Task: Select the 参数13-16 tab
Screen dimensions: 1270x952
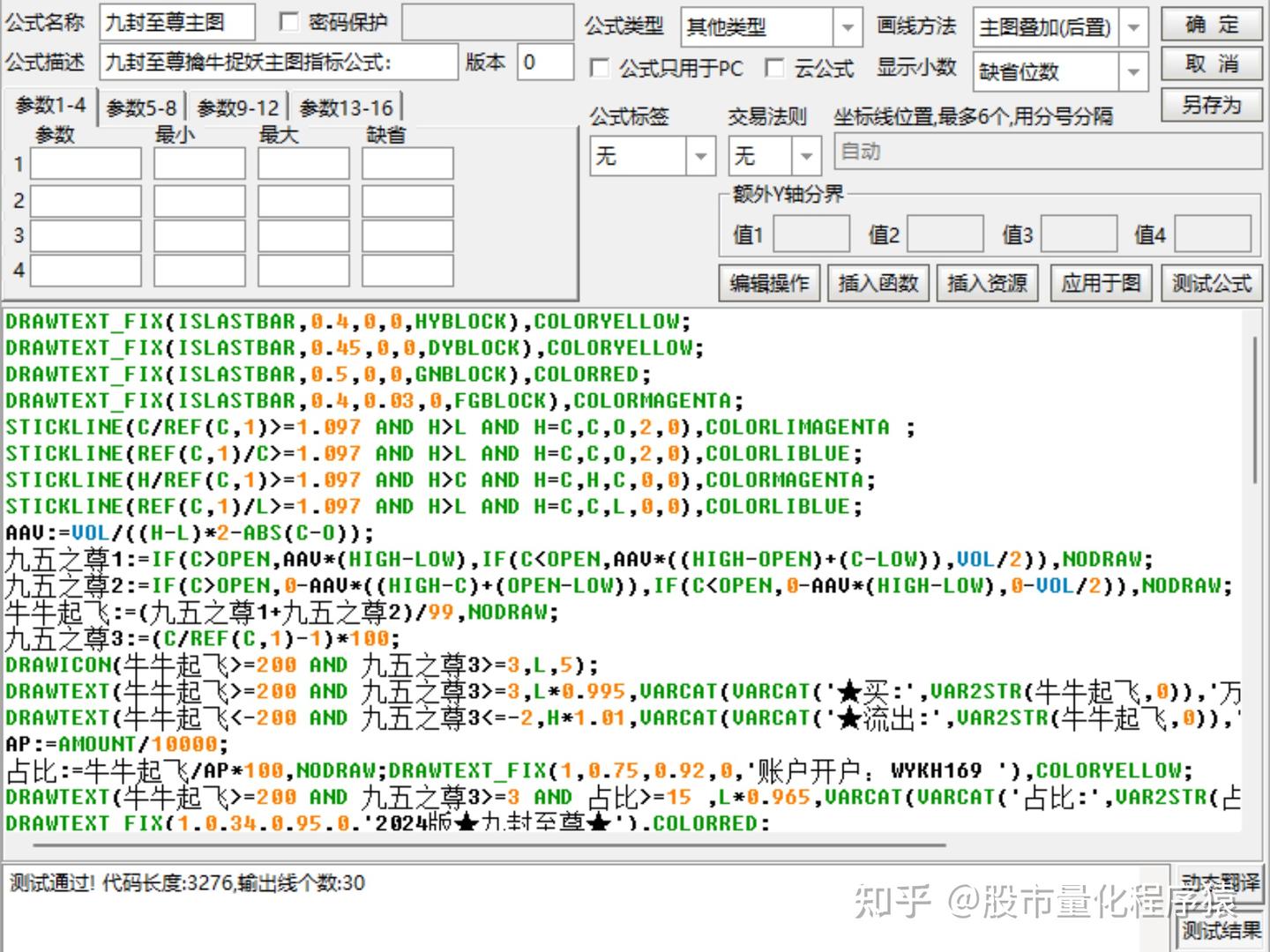Action: [x=347, y=108]
